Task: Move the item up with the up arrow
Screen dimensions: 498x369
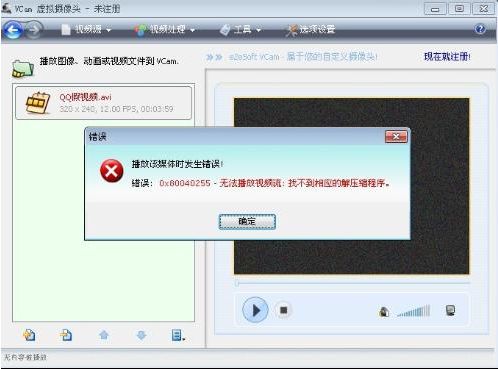Action: click(x=104, y=335)
